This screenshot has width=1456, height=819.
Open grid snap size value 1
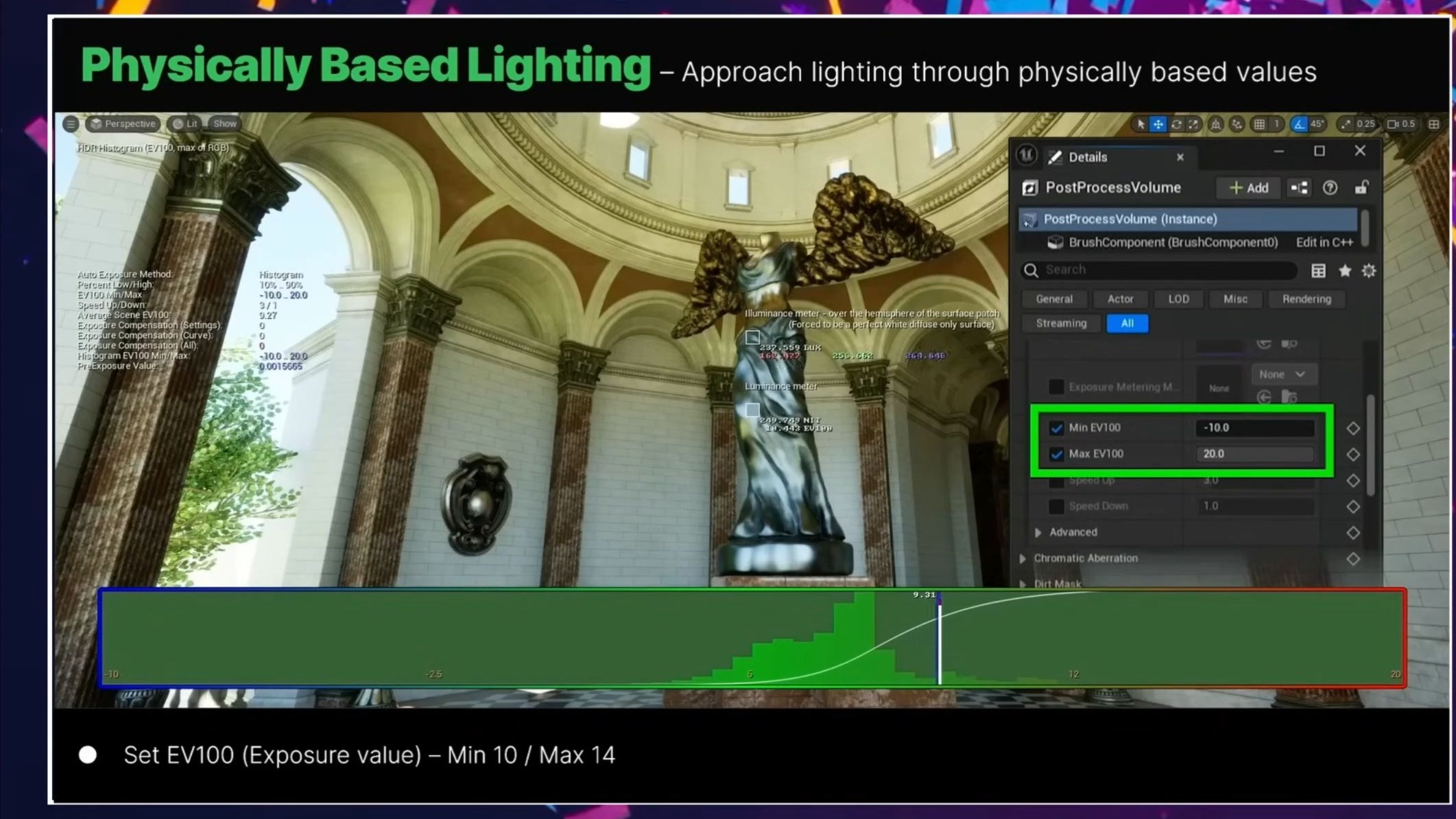coord(1276,124)
